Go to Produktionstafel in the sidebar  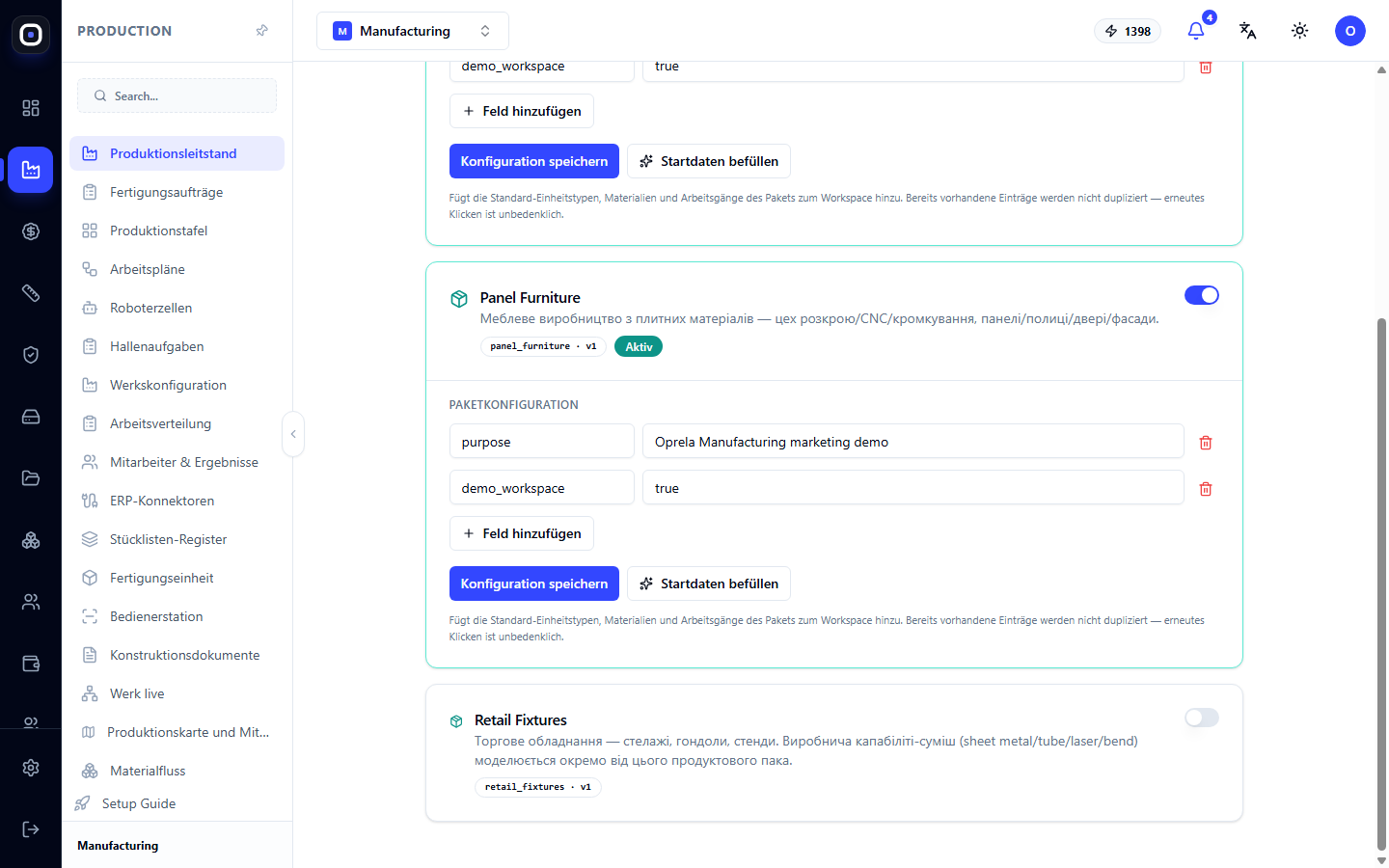pos(177,231)
